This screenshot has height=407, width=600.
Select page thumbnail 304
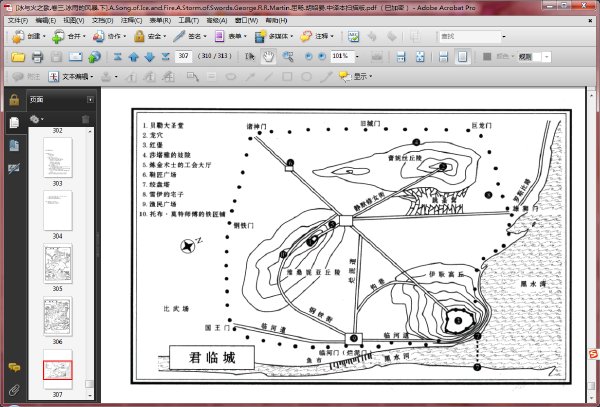coord(57,210)
